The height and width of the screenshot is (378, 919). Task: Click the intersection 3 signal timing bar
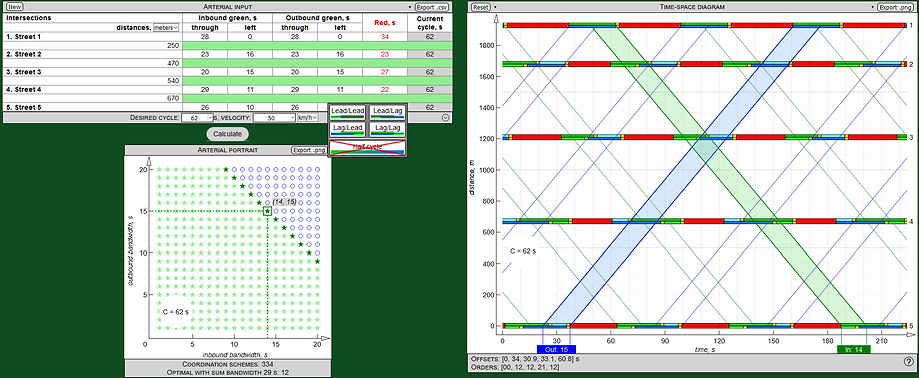click(705, 137)
